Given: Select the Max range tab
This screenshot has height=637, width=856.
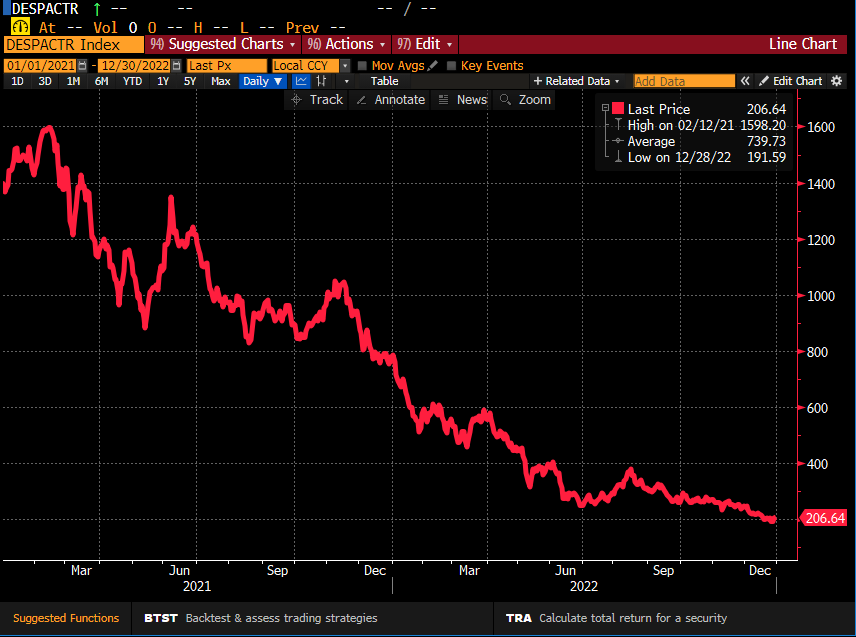Looking at the screenshot, I should click(221, 81).
